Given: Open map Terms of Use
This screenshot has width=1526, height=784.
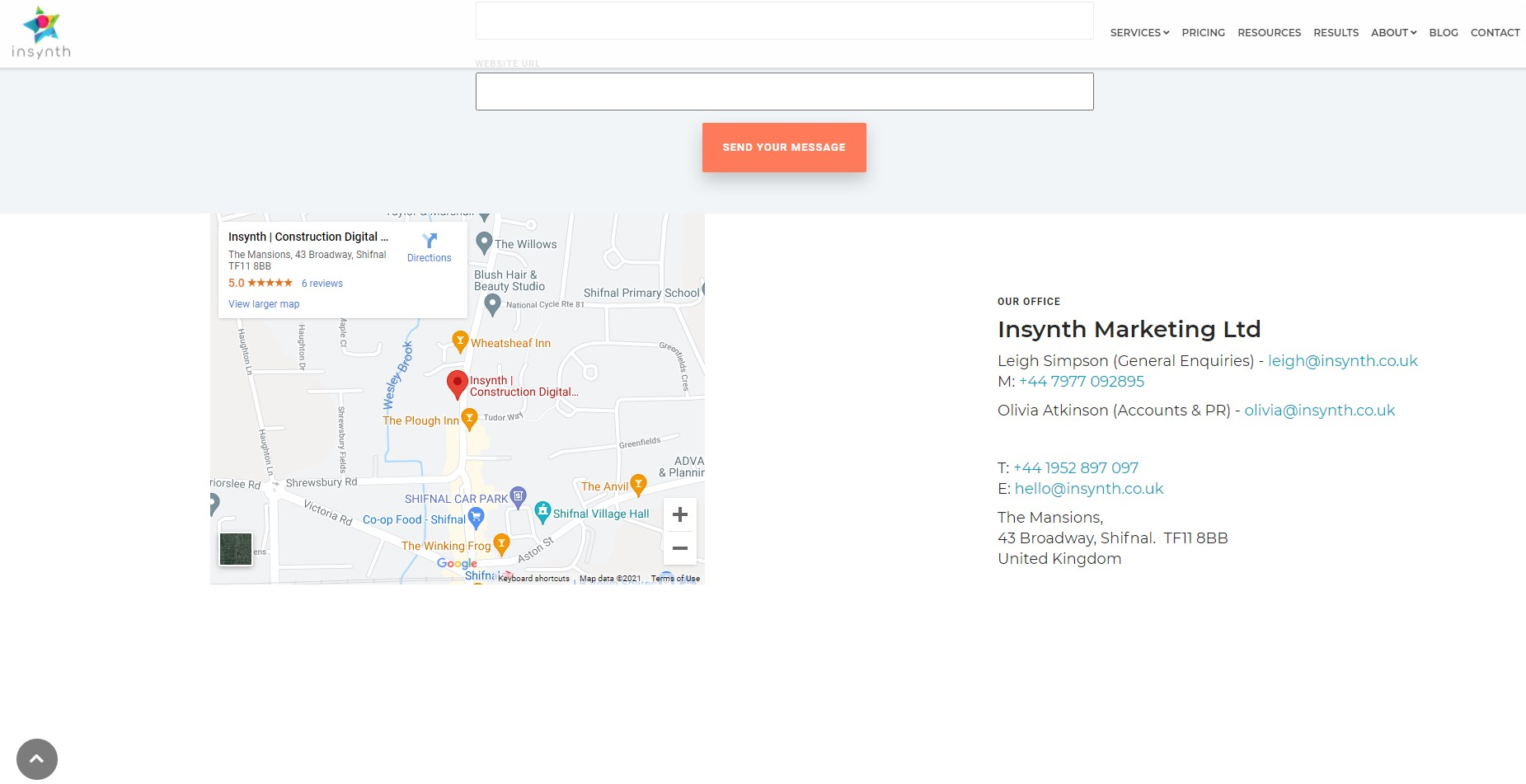Looking at the screenshot, I should point(675,579).
